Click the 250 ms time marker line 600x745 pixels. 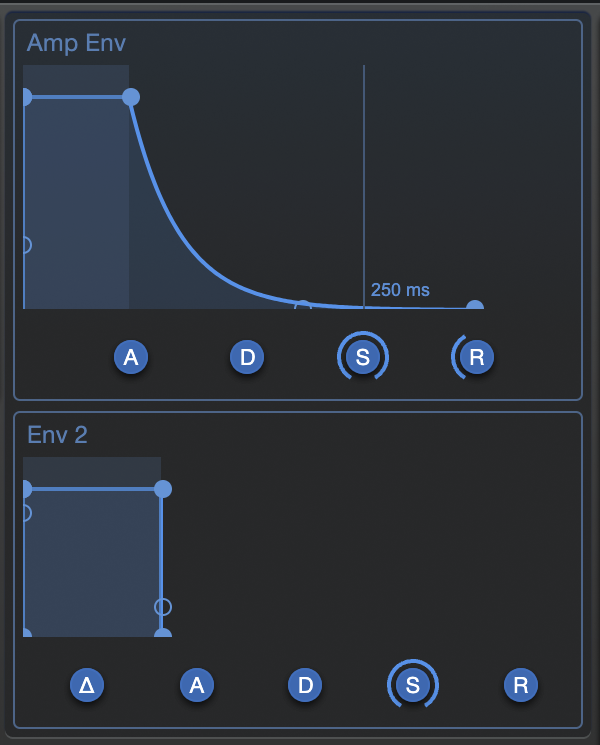364,187
